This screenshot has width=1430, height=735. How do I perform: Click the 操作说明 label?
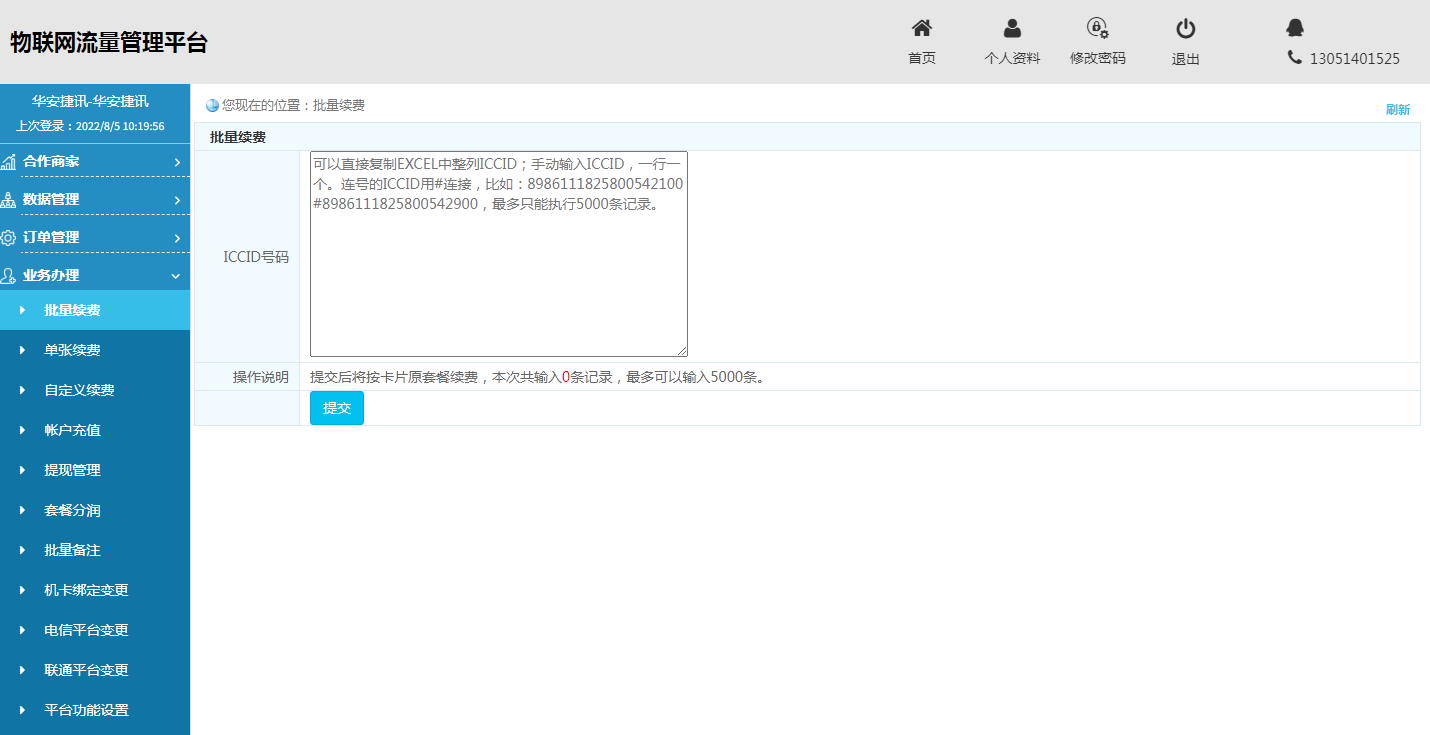coord(261,377)
